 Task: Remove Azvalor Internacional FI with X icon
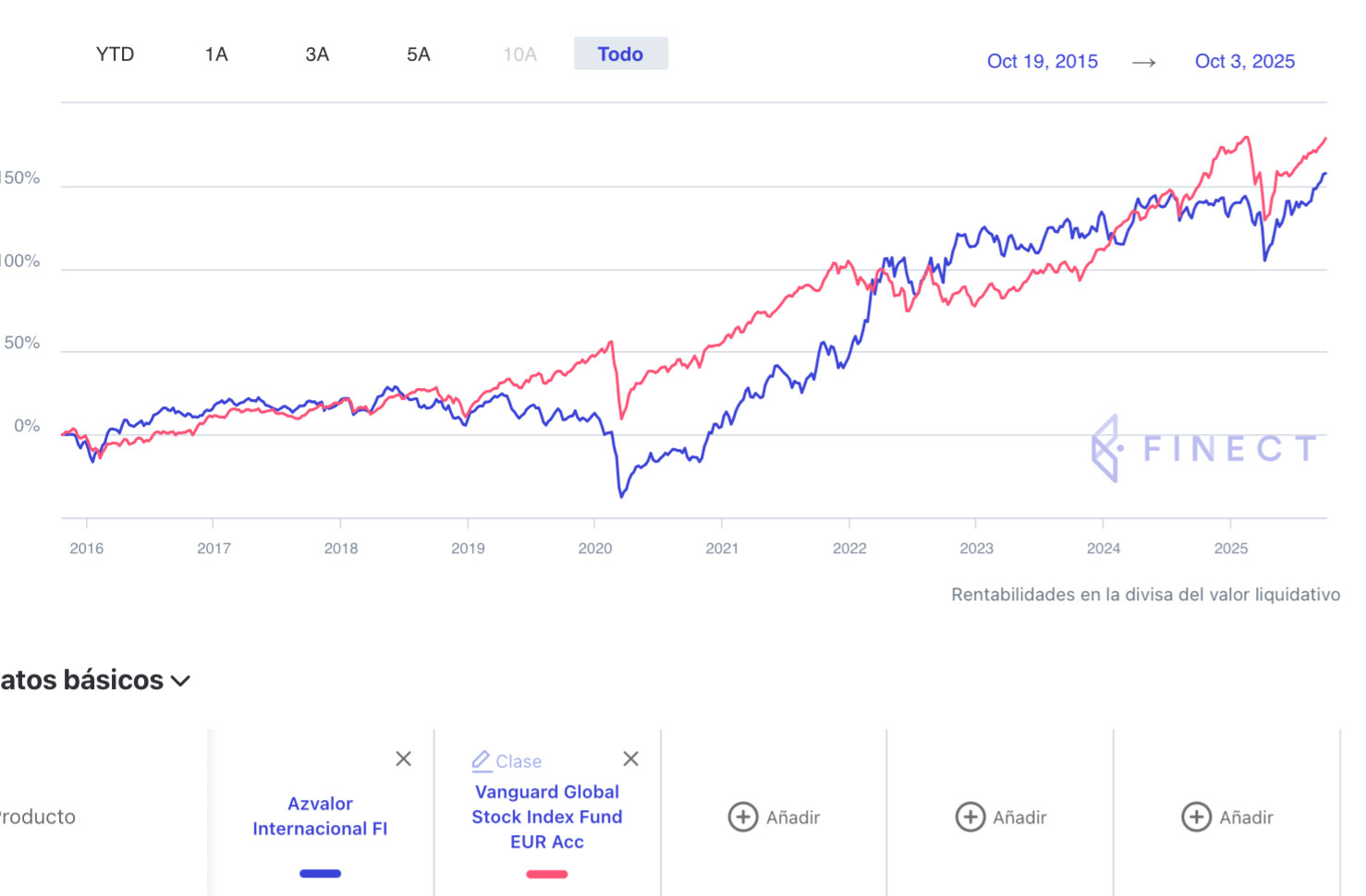point(404,758)
